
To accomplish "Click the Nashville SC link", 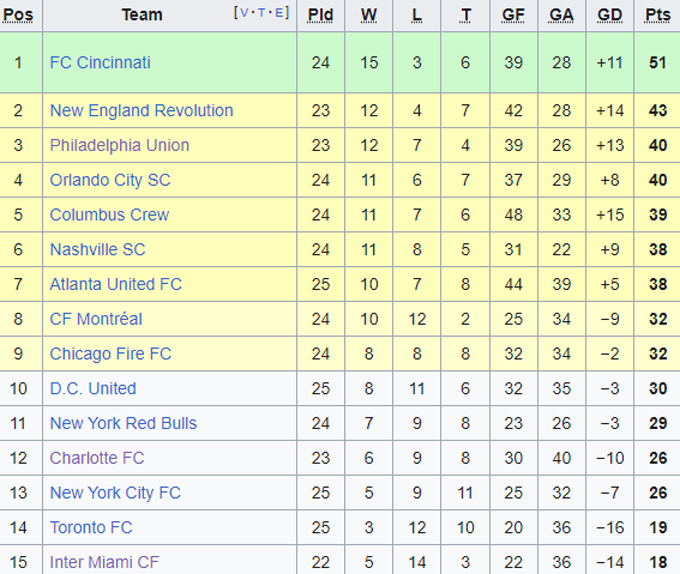I will click(97, 250).
